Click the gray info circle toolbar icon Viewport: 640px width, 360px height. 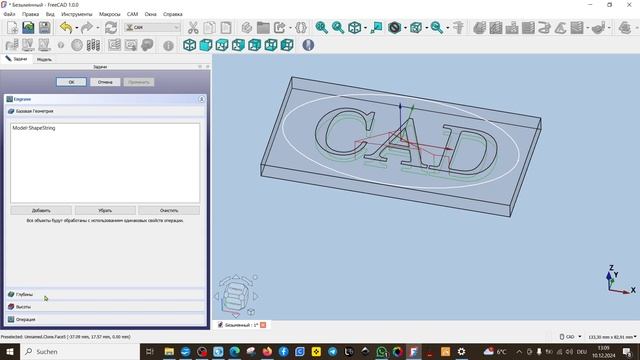[x=168, y=45]
